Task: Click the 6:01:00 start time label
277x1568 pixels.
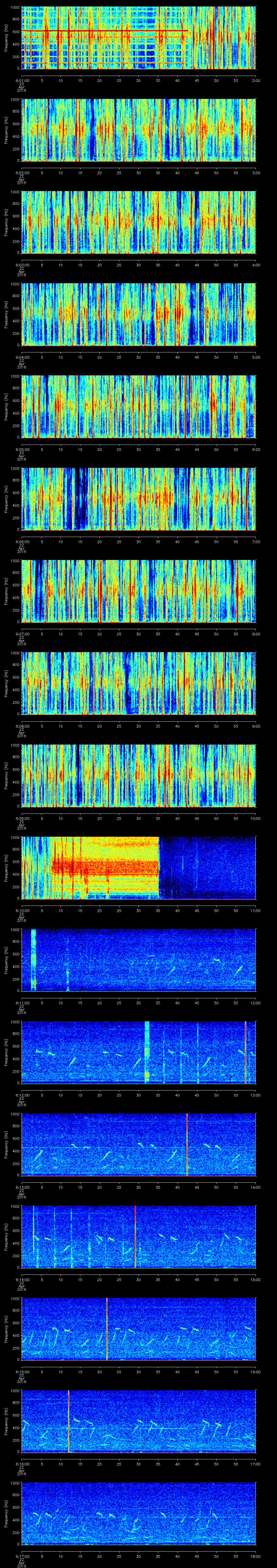Action: [22, 80]
